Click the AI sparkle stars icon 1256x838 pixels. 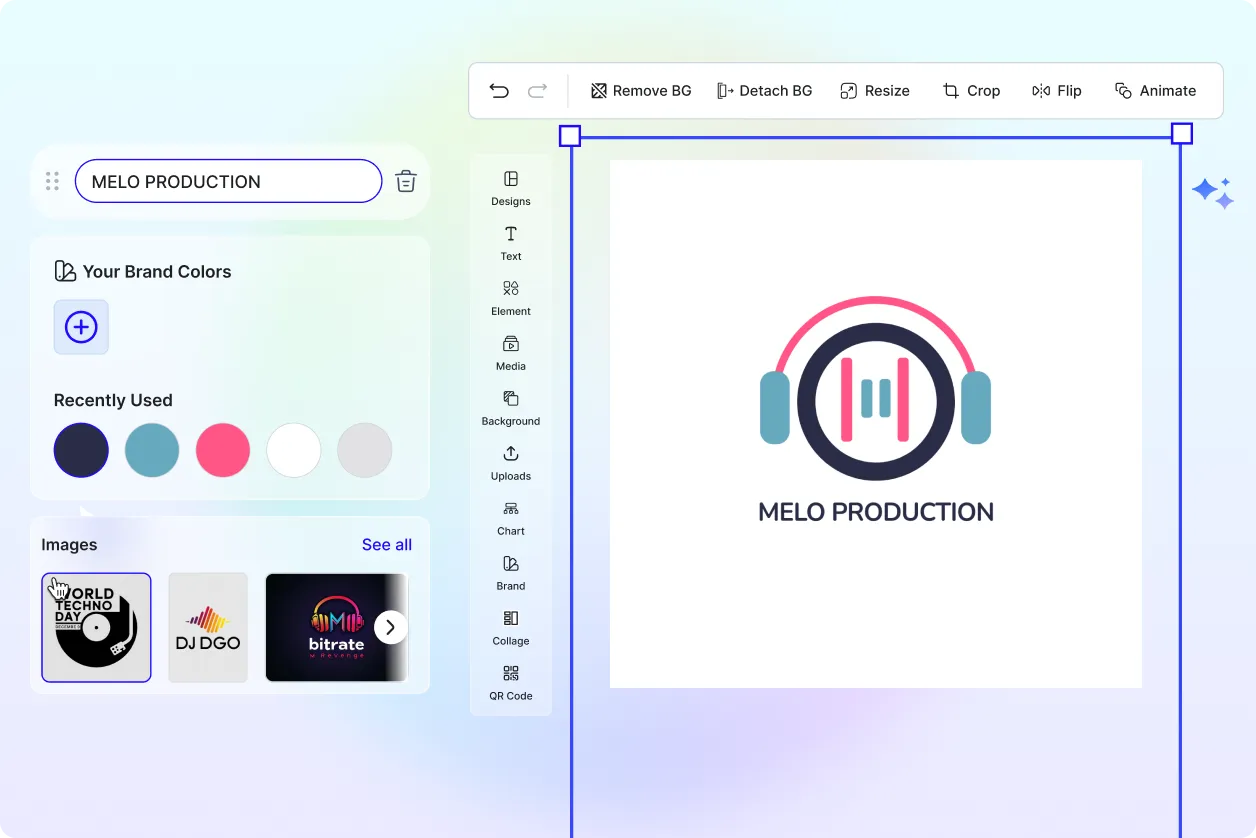coord(1212,192)
